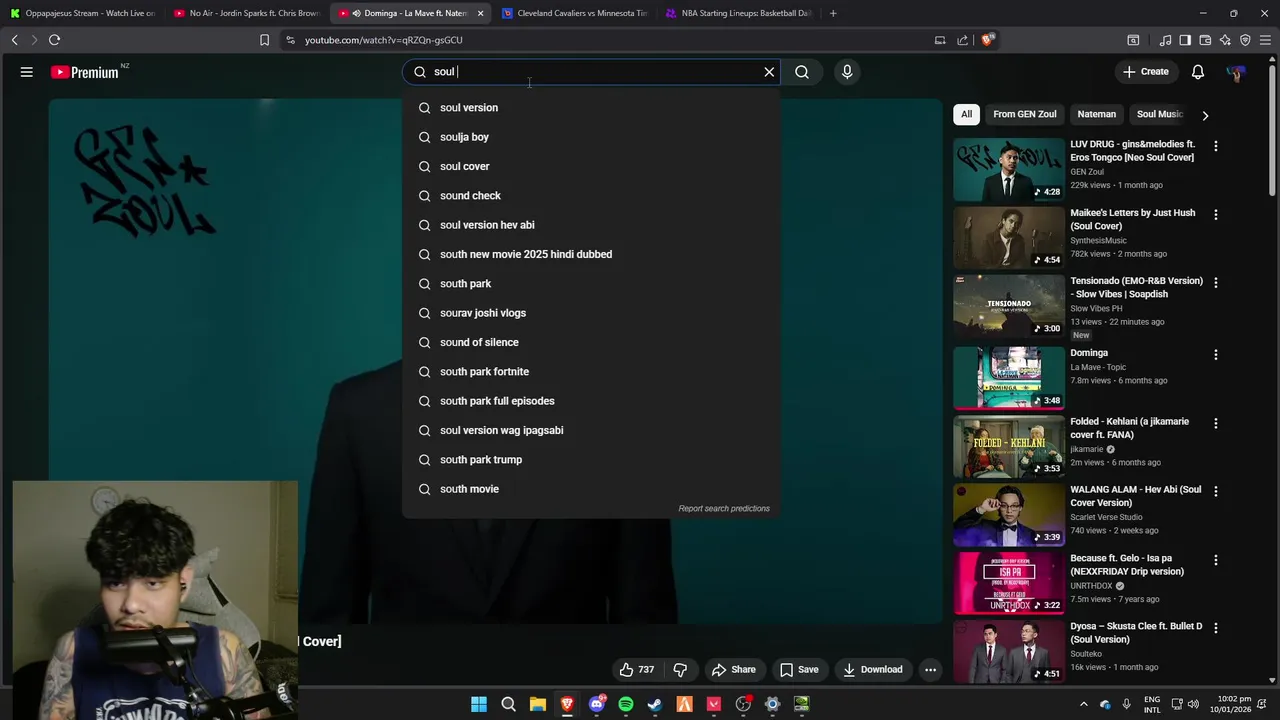This screenshot has height=720, width=1280.
Task: Choose suggestion 'sound of silence'
Action: (590, 342)
